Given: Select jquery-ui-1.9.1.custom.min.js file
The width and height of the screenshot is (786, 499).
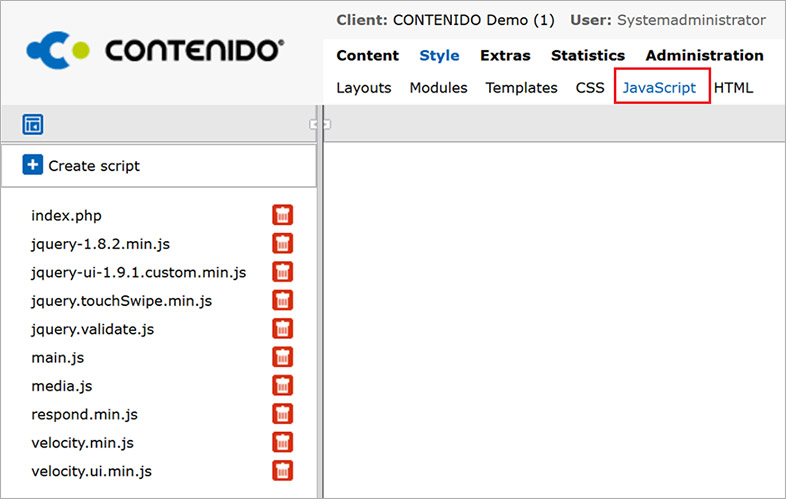Looking at the screenshot, I should [138, 272].
